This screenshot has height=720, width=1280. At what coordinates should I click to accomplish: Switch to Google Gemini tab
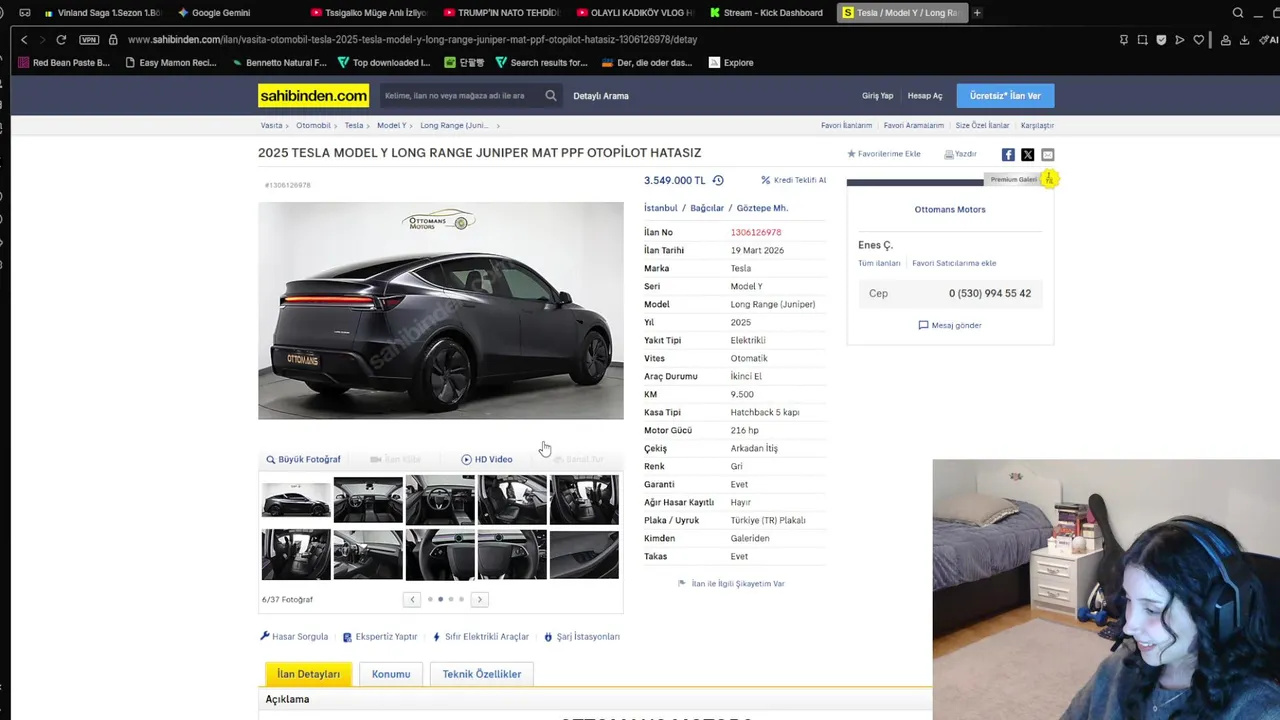tap(213, 13)
